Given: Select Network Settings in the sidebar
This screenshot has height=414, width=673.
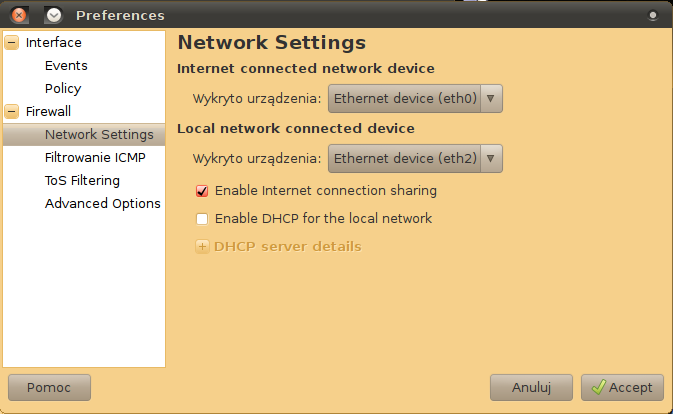Looking at the screenshot, I should coord(99,135).
